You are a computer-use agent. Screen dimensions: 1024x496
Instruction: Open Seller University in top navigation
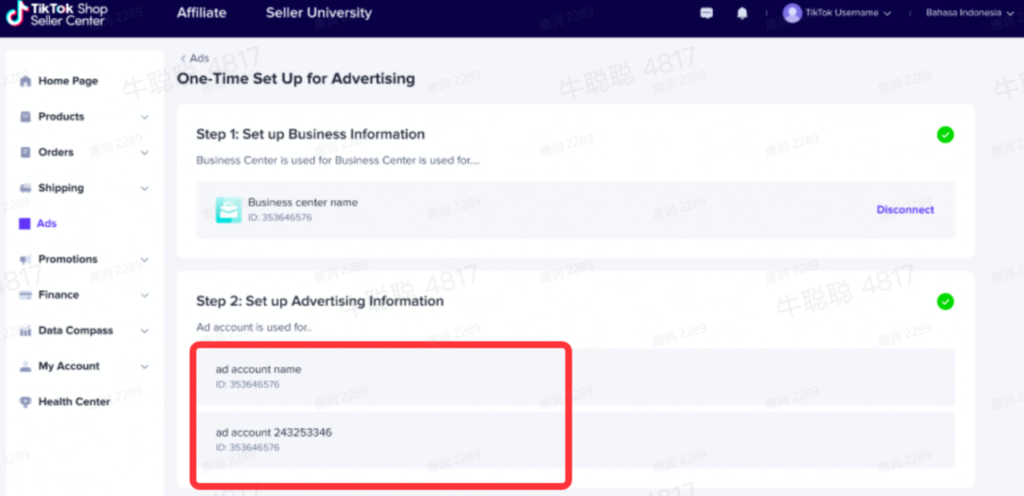pyautogui.click(x=318, y=13)
